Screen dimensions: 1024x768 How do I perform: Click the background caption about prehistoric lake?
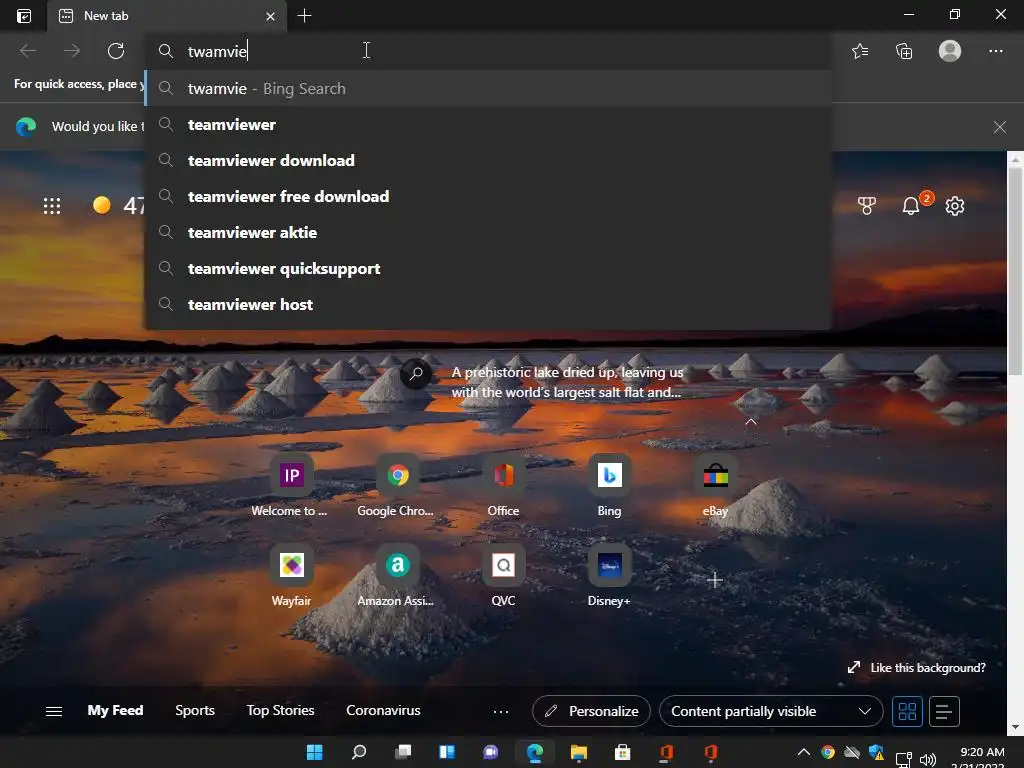click(x=567, y=382)
